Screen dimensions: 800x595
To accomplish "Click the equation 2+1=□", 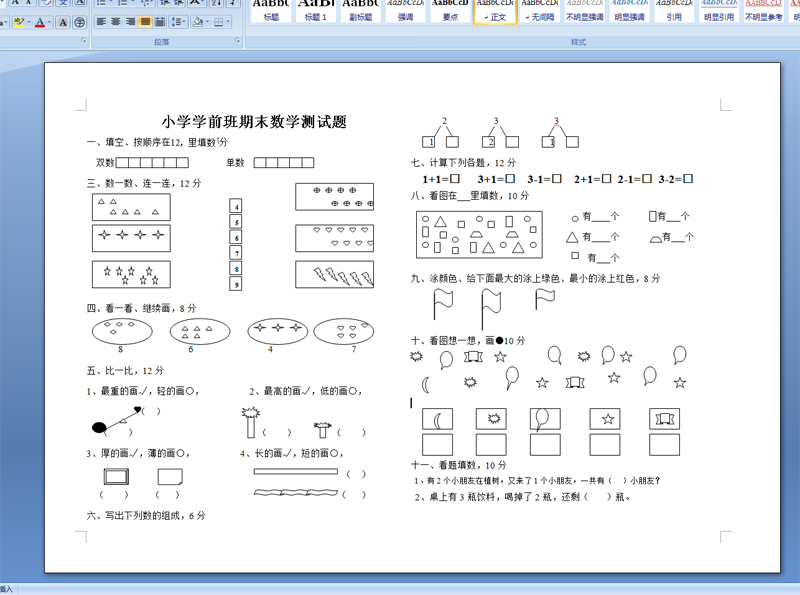I will coord(592,179).
